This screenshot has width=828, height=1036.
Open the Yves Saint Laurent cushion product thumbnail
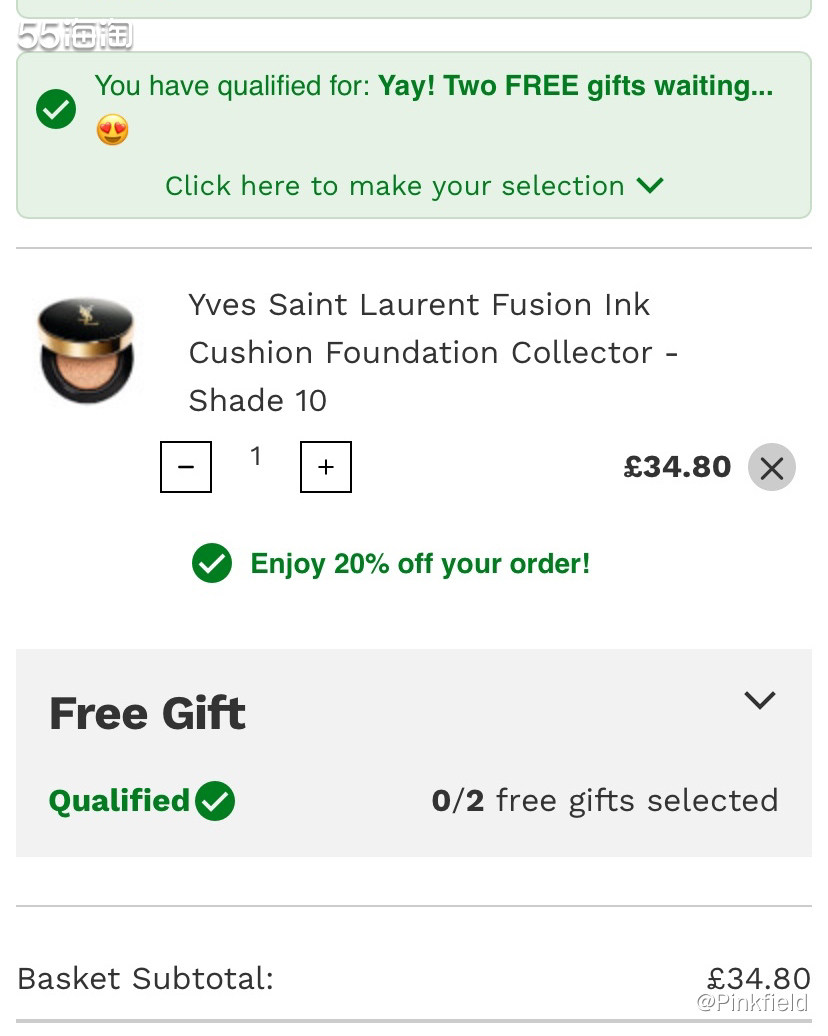tap(86, 350)
